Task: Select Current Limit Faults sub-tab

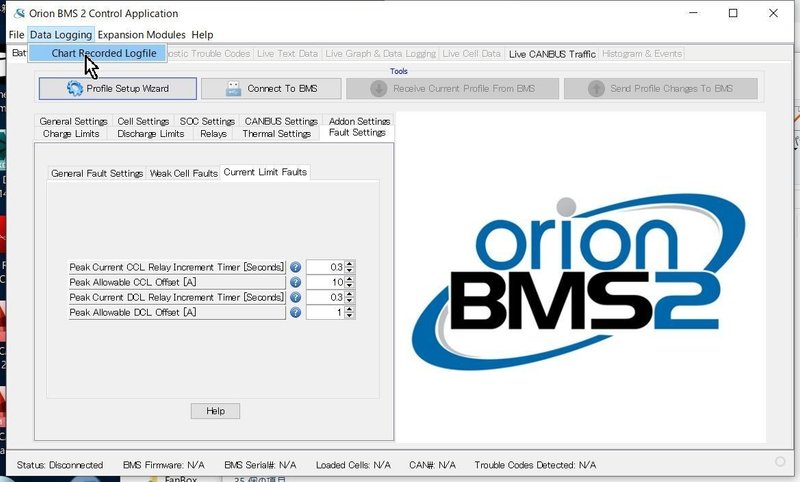Action: click(x=265, y=172)
